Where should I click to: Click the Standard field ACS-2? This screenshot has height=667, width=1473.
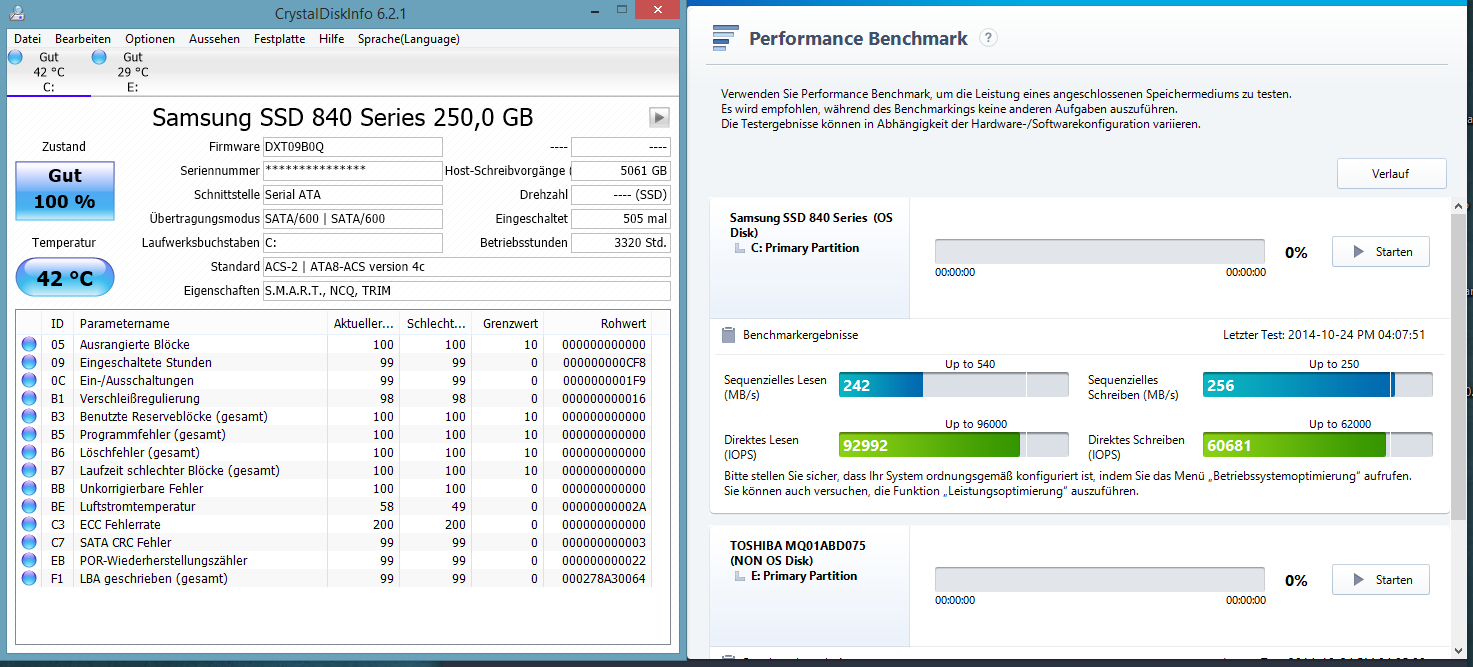[466, 267]
